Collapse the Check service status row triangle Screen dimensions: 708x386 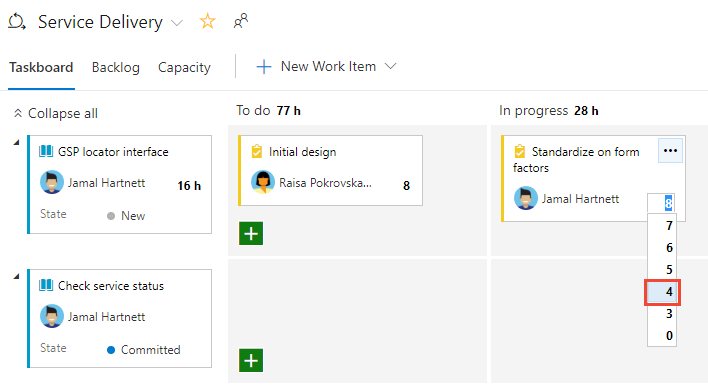pyautogui.click(x=17, y=276)
